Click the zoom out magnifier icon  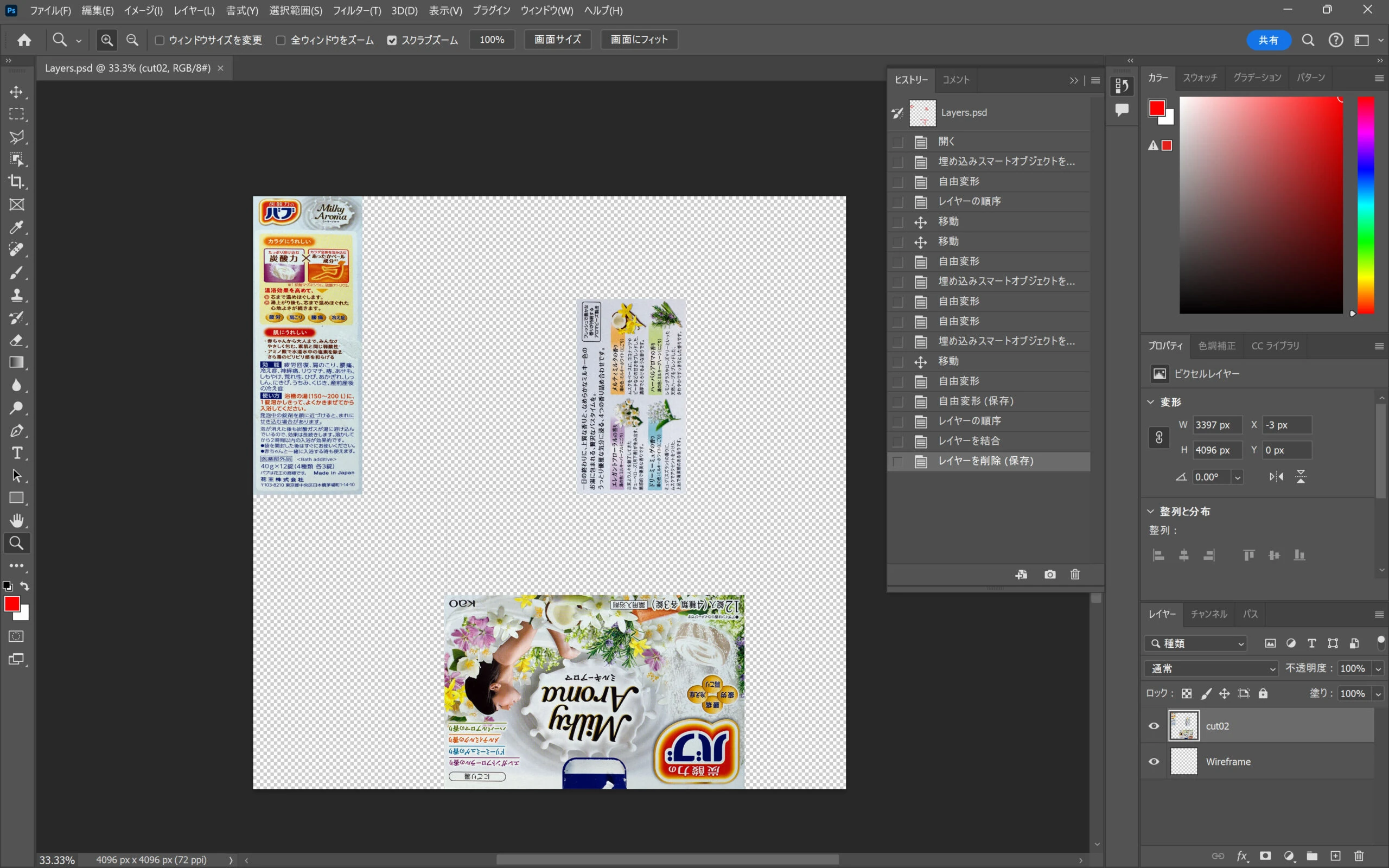point(132,40)
